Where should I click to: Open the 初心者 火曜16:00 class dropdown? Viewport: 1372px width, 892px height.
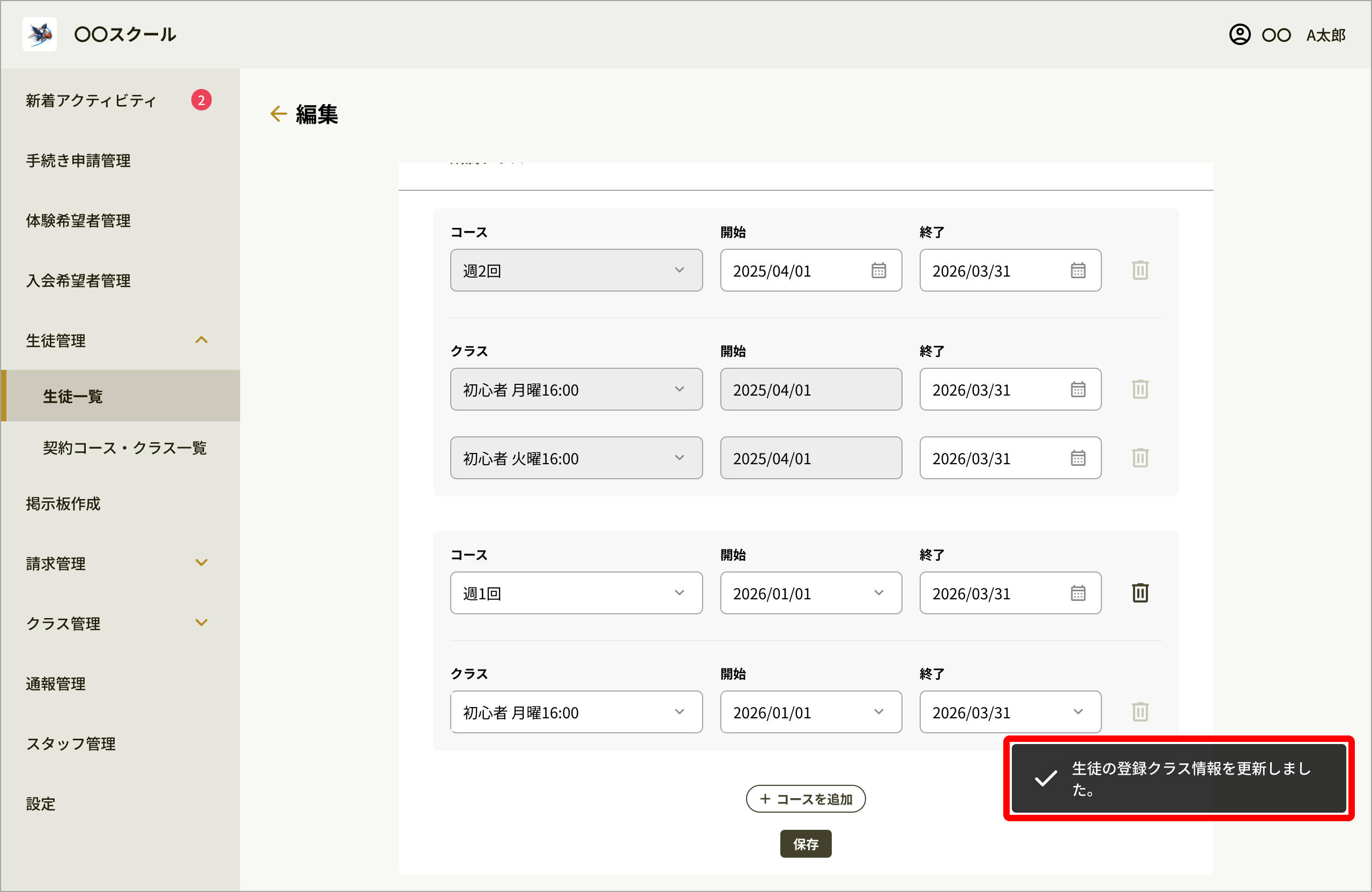click(576, 458)
